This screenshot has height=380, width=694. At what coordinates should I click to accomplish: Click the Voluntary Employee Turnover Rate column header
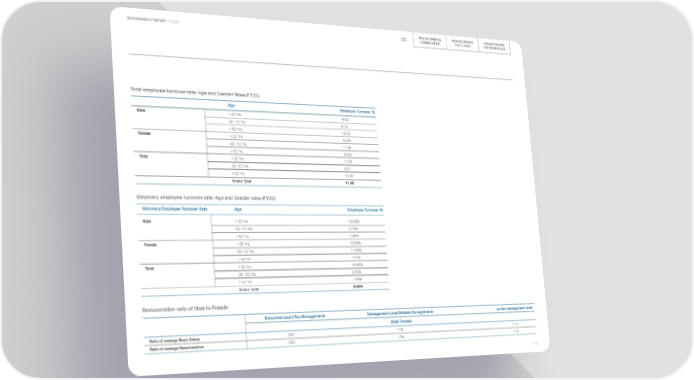175,209
